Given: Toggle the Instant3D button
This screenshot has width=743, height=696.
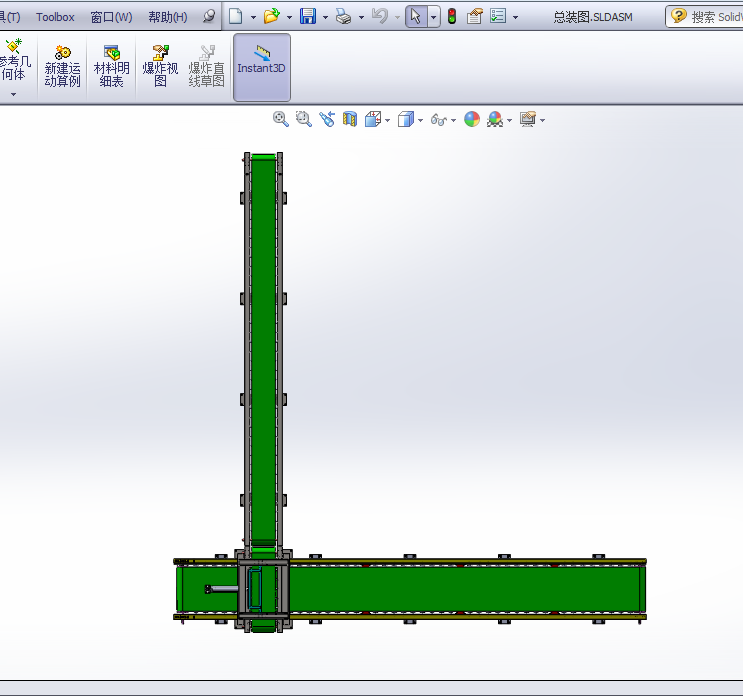Looking at the screenshot, I should [262, 67].
